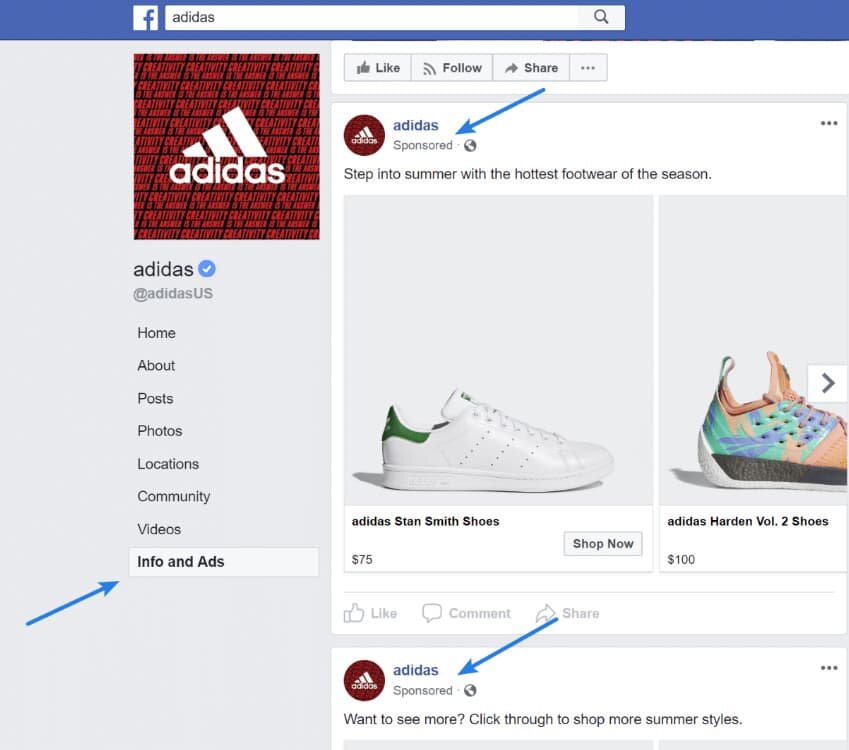849x750 pixels.
Task: Open the Locations section
Action: [x=168, y=464]
